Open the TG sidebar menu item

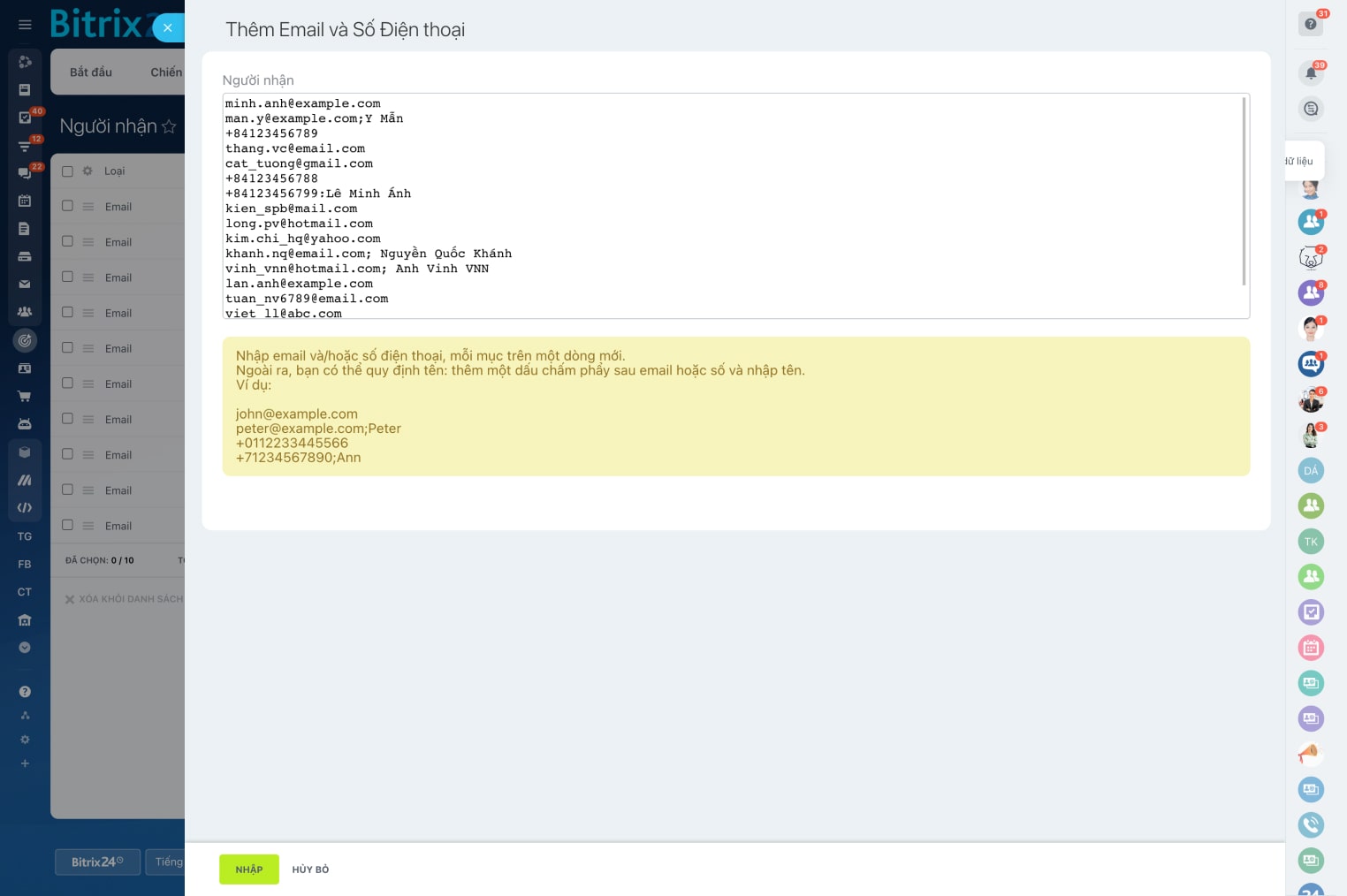pyautogui.click(x=25, y=536)
